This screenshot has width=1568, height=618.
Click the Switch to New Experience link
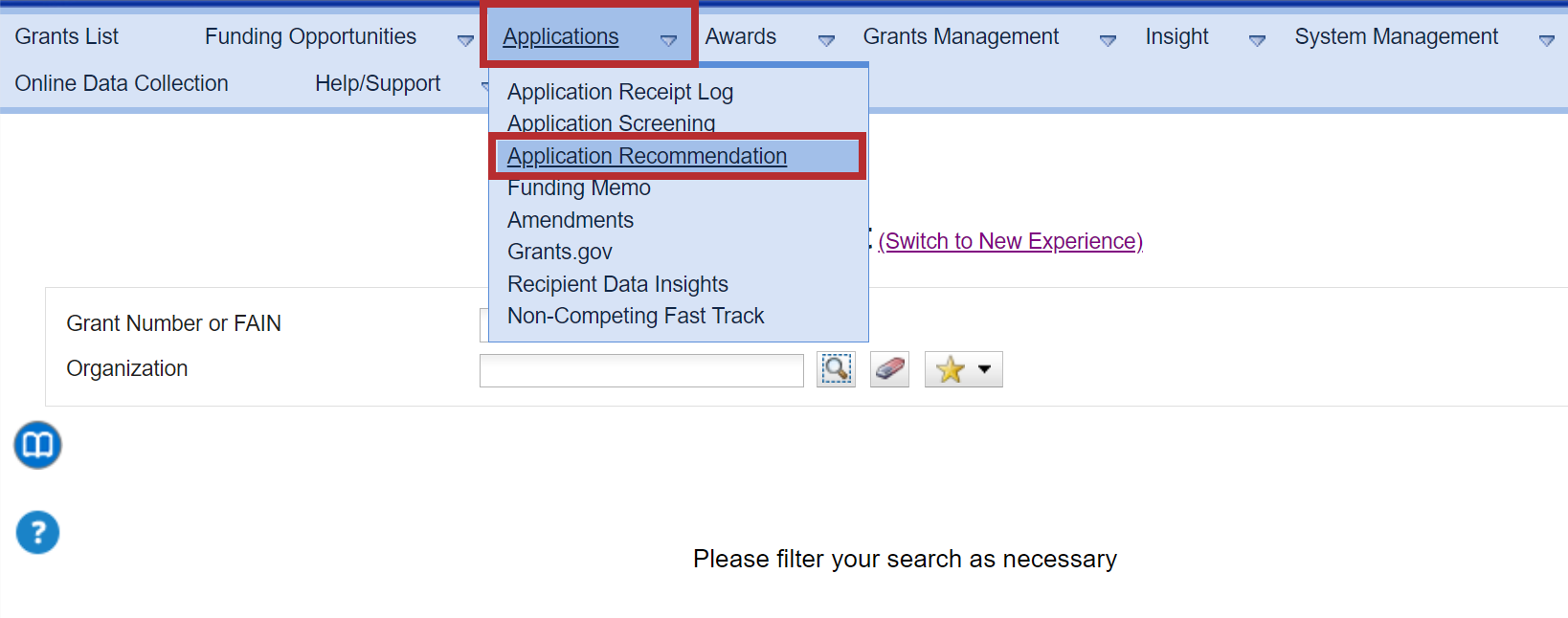click(1010, 241)
